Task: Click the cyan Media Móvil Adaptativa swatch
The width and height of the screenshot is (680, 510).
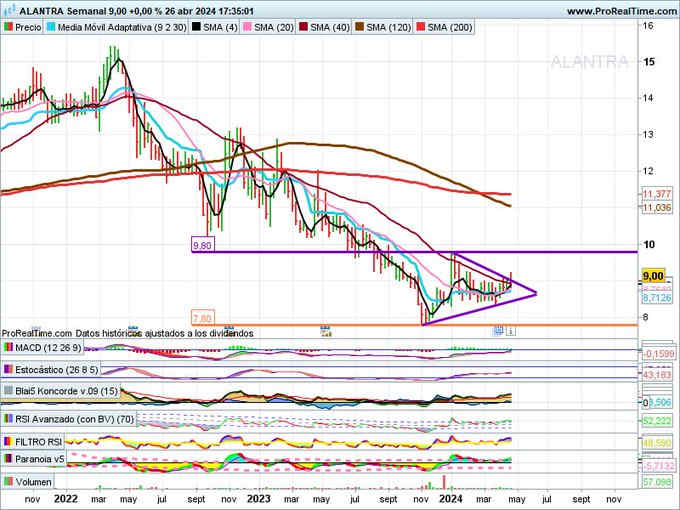Action: (x=51, y=27)
